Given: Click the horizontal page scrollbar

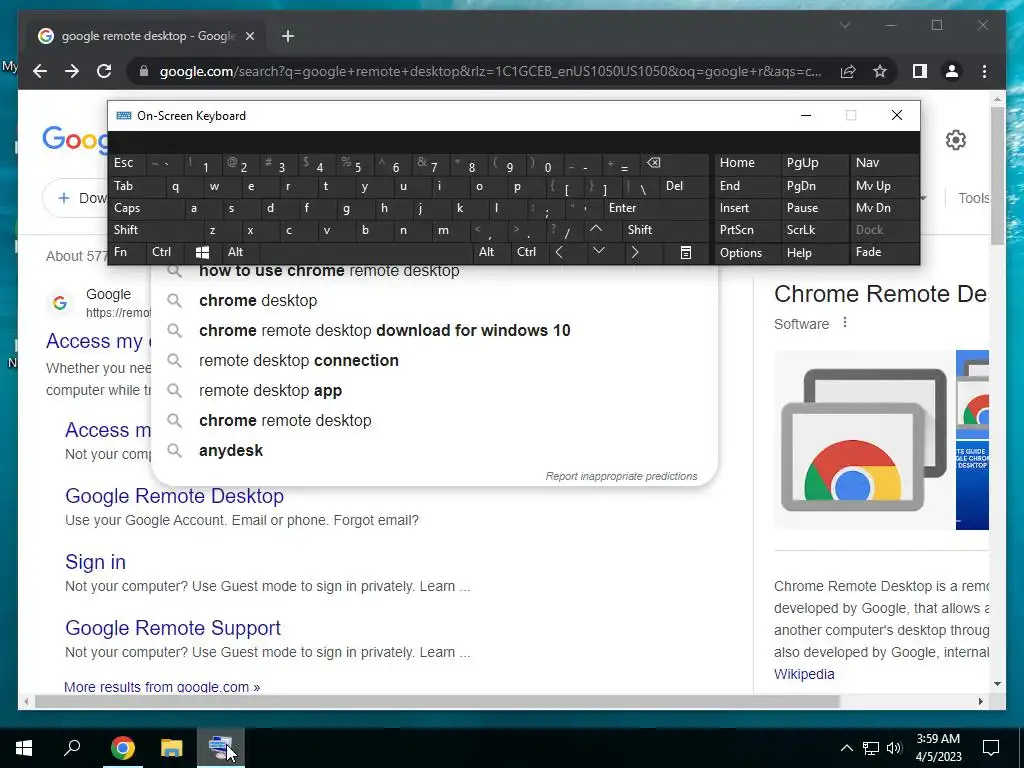Looking at the screenshot, I should 437,702.
